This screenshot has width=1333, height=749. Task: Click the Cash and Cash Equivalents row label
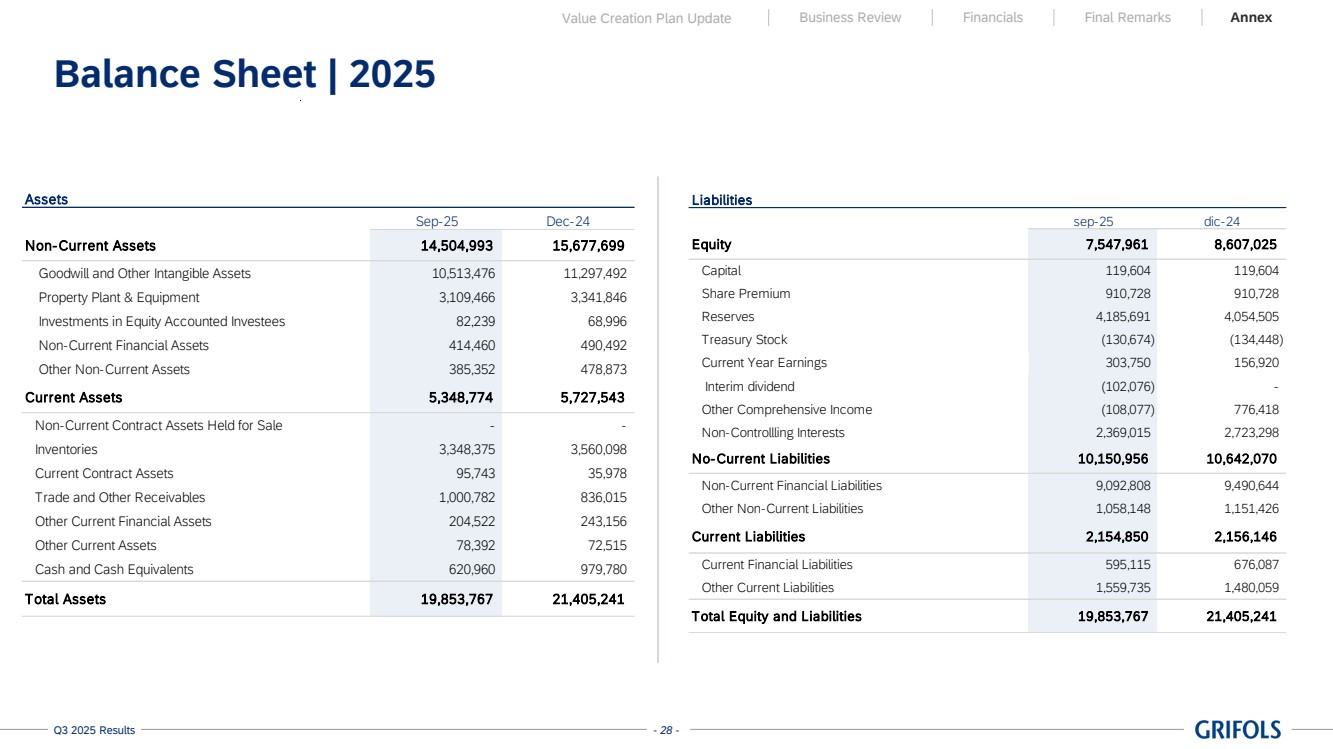[x=114, y=570]
